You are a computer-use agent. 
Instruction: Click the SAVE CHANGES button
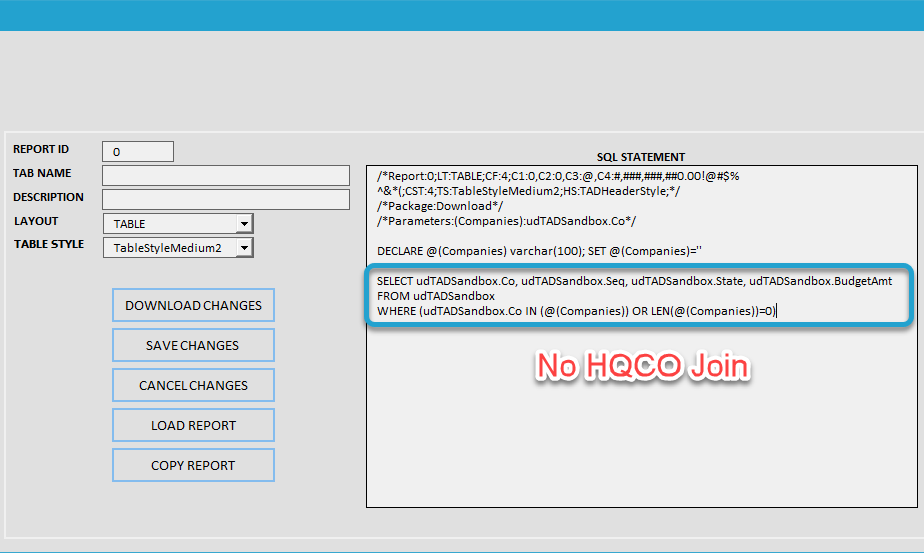(x=193, y=345)
